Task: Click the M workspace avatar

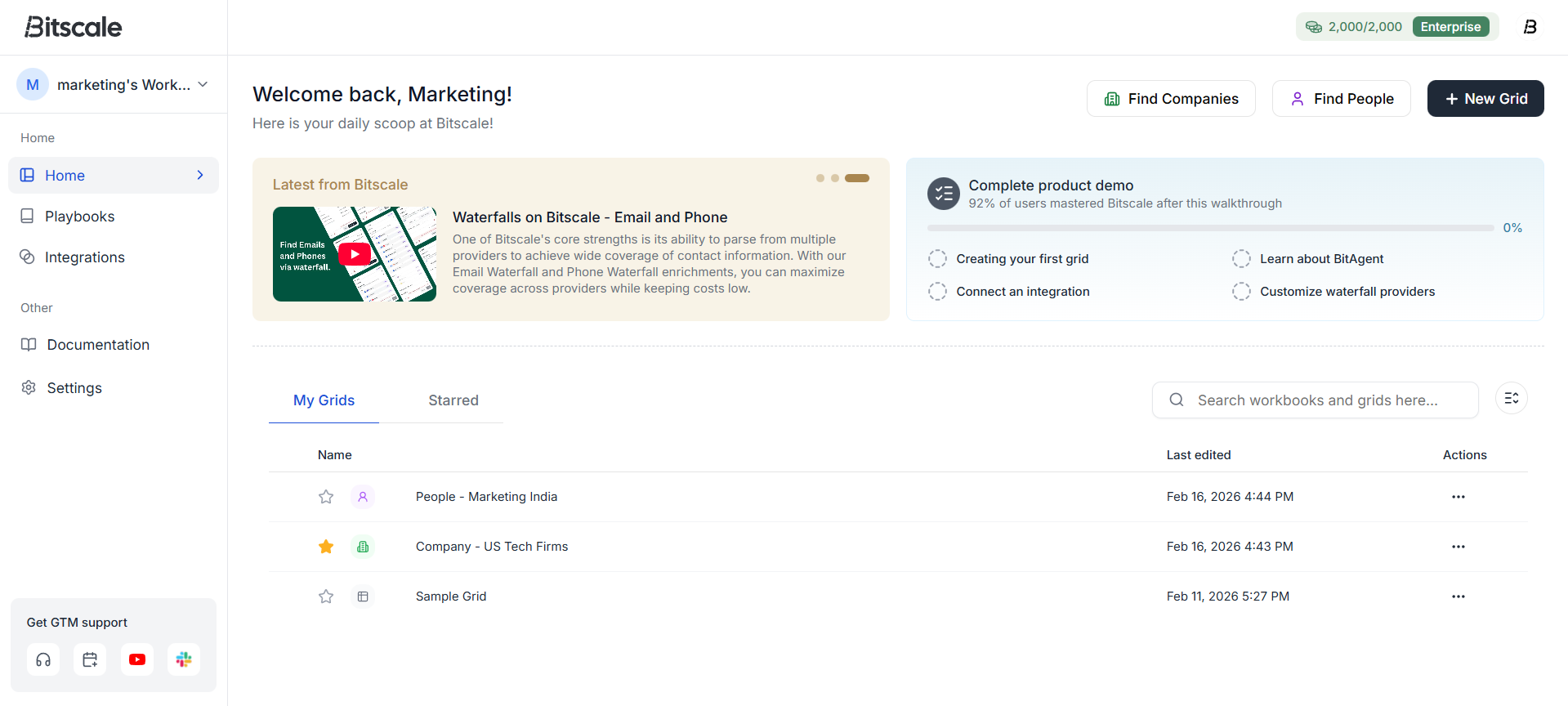Action: pos(33,84)
